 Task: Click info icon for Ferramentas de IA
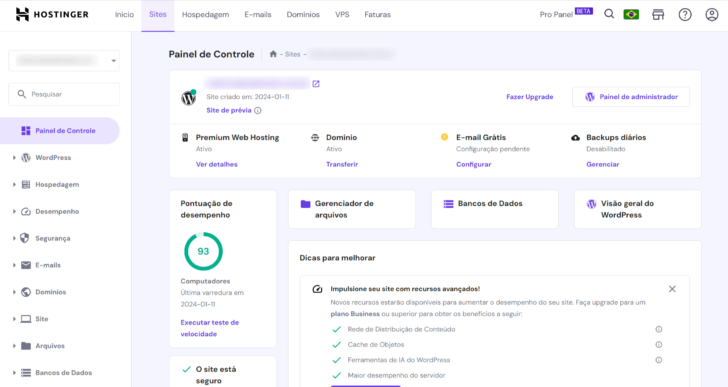[658, 360]
